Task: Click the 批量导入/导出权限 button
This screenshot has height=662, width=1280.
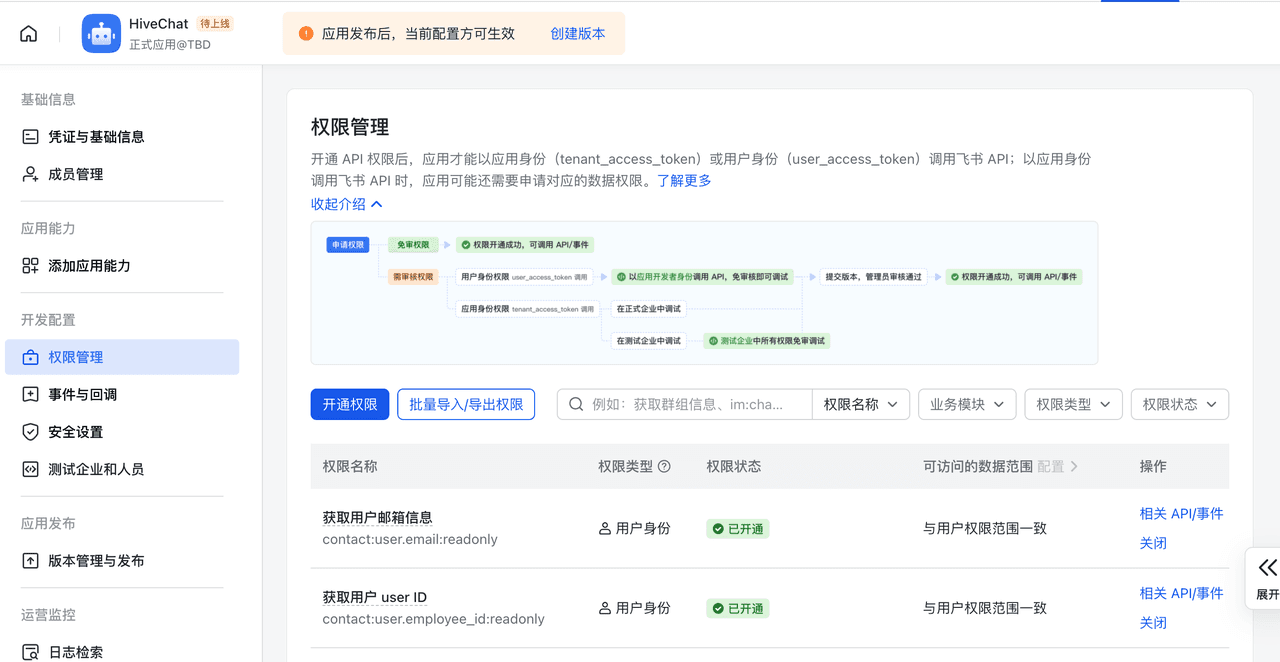Action: 466,404
